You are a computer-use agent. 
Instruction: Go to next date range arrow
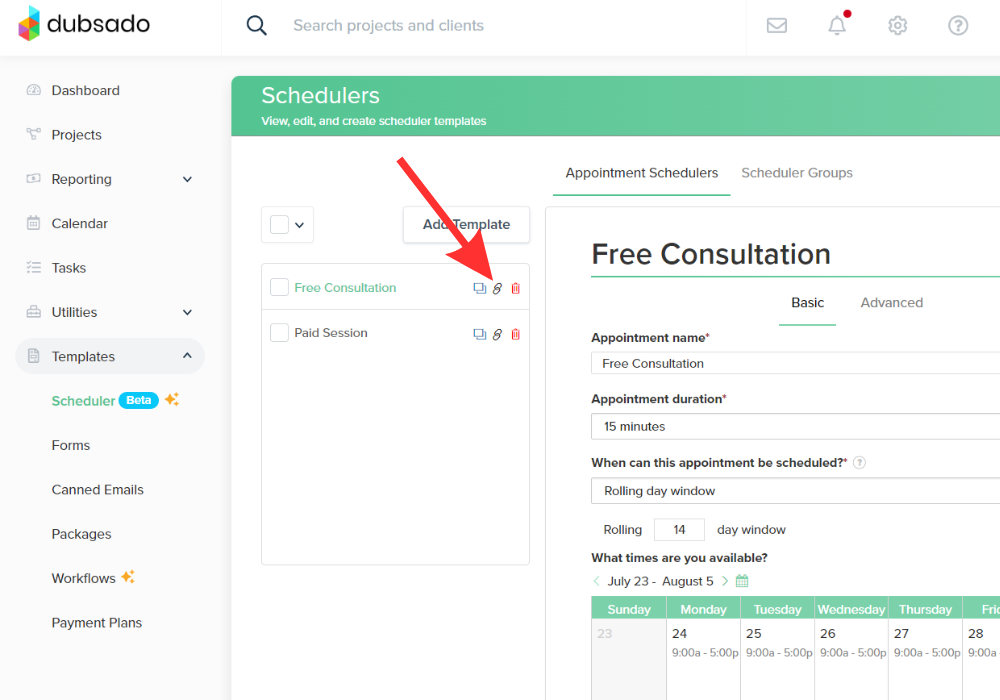(725, 581)
